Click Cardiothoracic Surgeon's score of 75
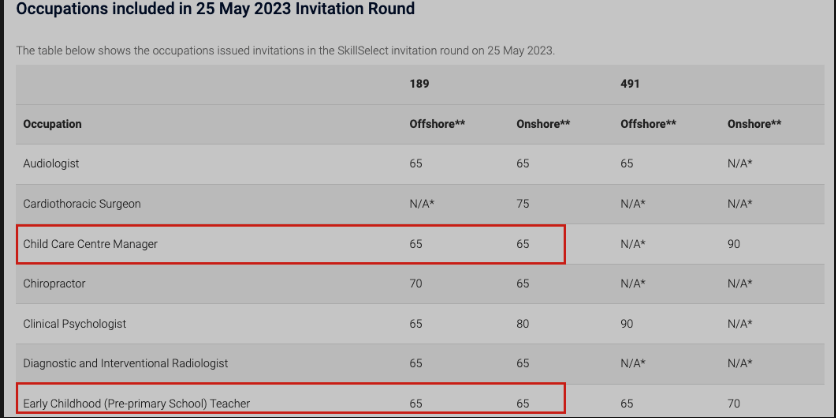This screenshot has width=836, height=418. coord(523,203)
